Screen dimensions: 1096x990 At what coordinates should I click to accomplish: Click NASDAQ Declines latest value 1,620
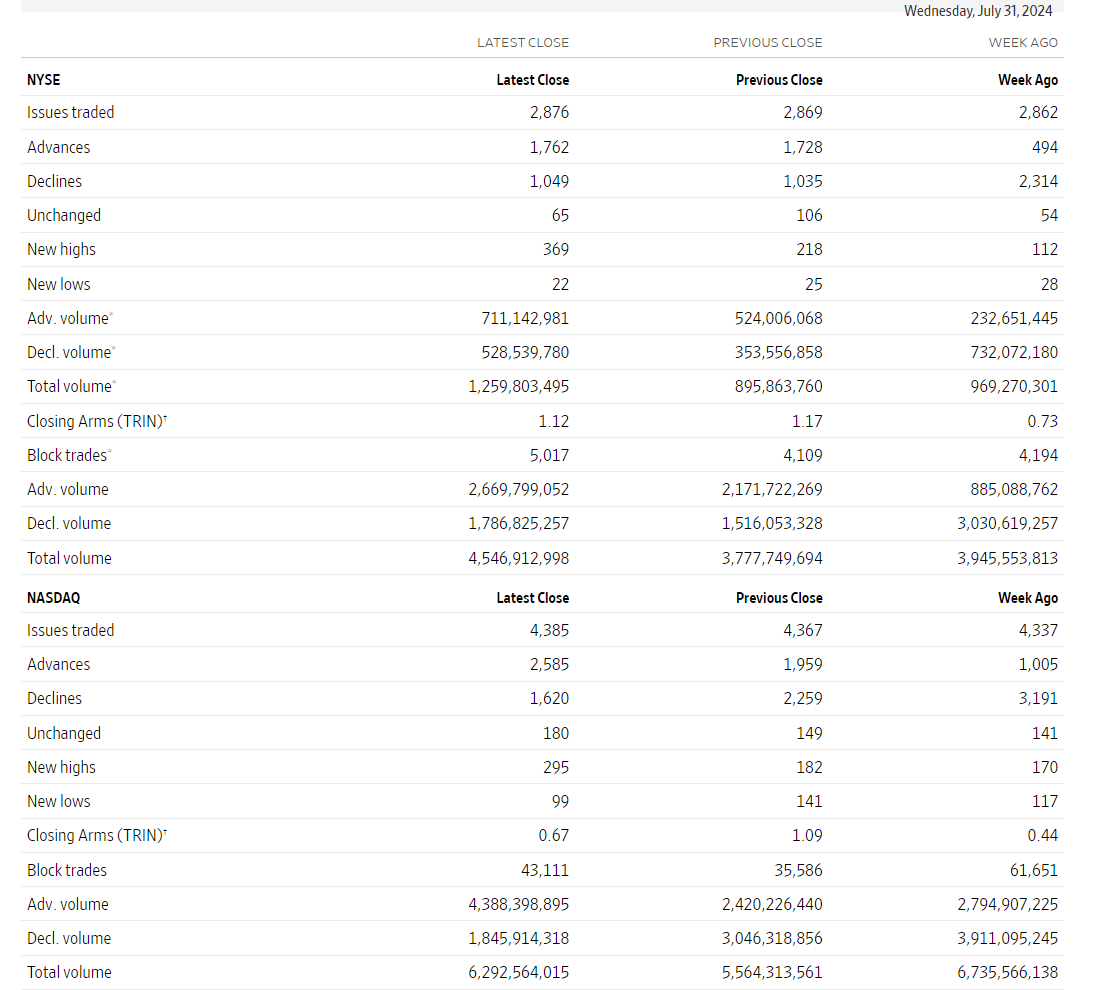(549, 698)
